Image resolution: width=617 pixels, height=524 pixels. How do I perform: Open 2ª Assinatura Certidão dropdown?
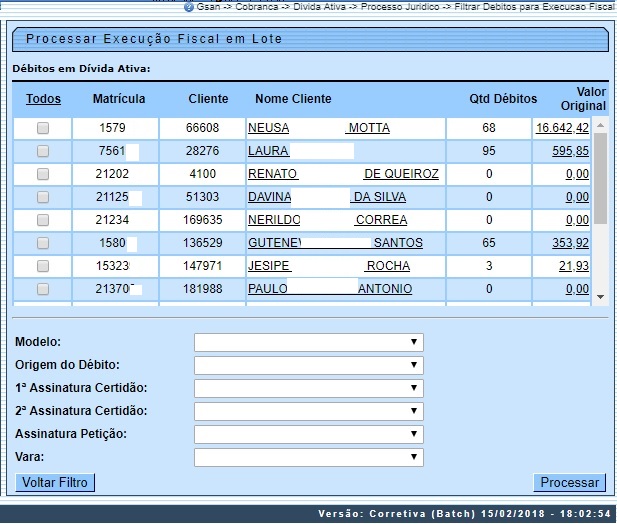click(308, 411)
